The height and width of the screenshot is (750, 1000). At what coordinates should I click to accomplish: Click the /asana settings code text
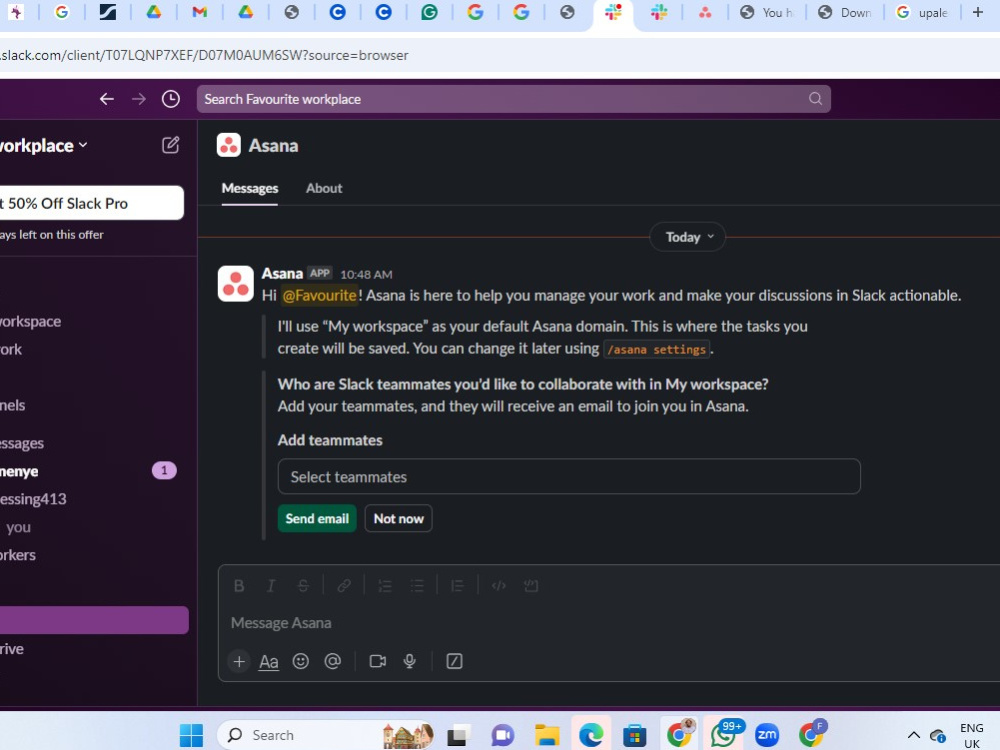pyautogui.click(x=657, y=349)
